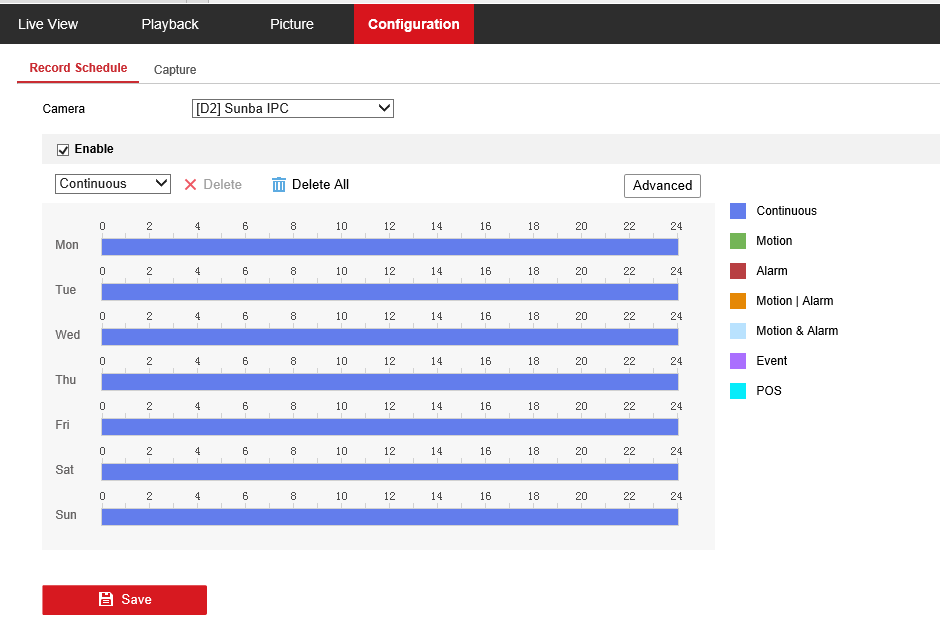Screen dimensions: 940x641
Task: Click the Alarm legend label
Action: (772, 270)
